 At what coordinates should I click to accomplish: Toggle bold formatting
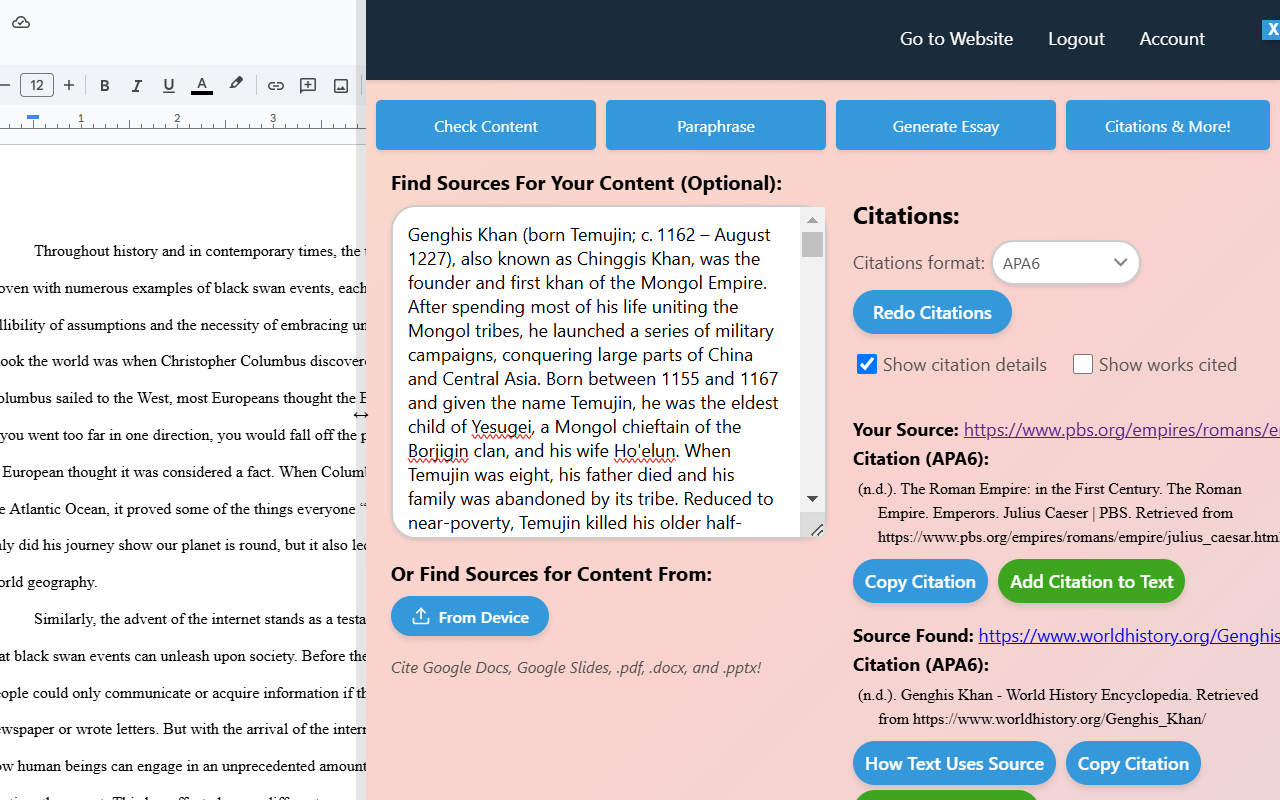104,85
